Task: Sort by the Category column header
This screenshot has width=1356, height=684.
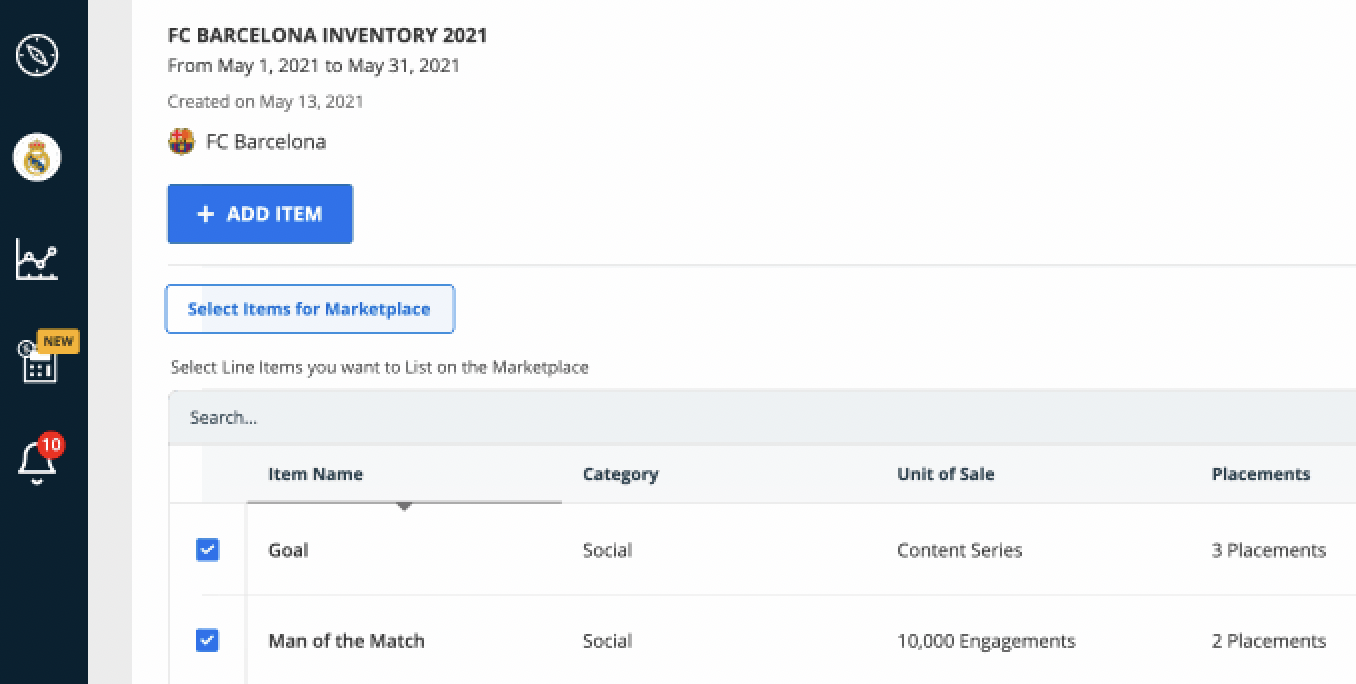Action: coord(620,474)
